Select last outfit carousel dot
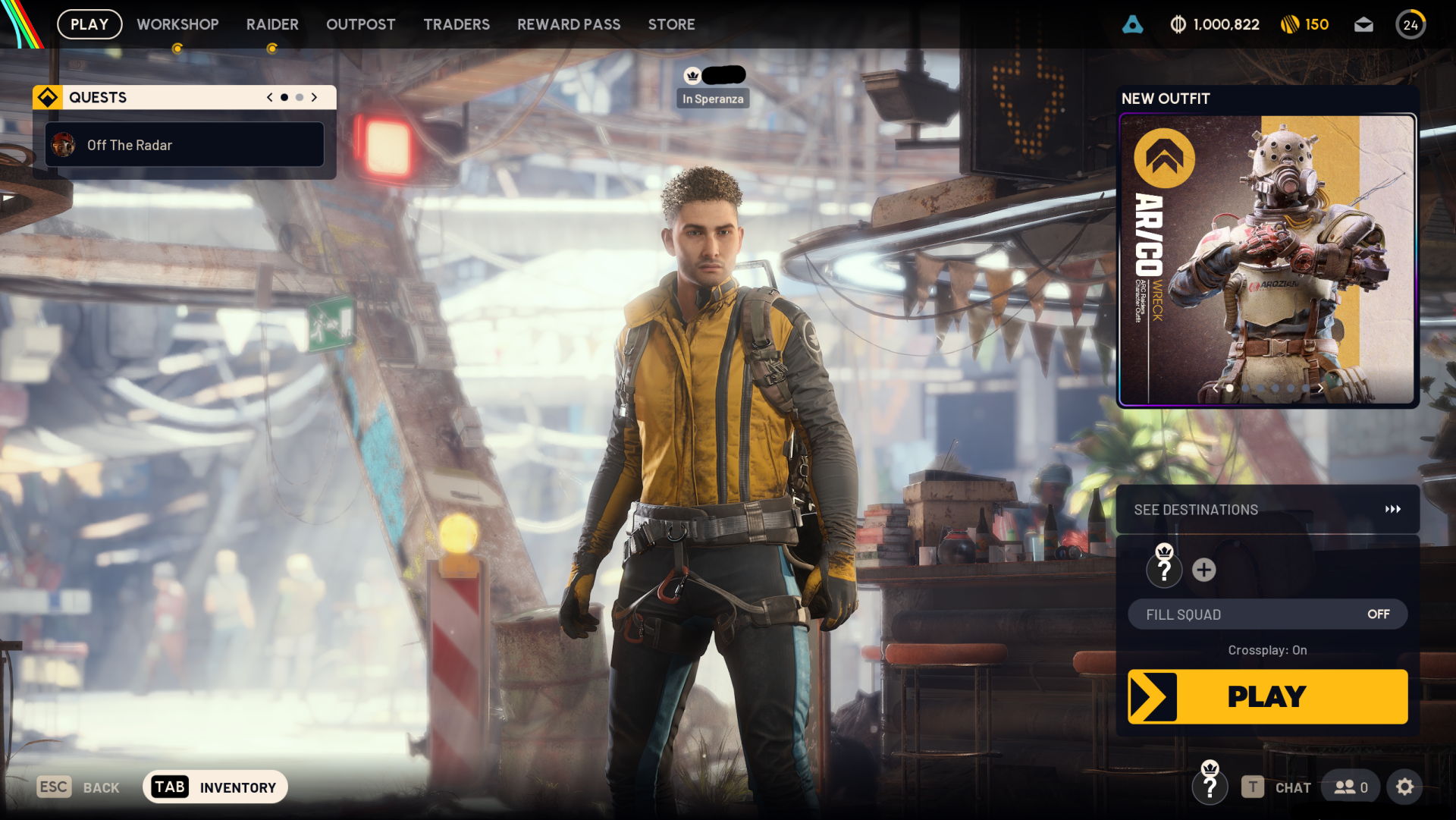Image resolution: width=1456 pixels, height=820 pixels. [1305, 388]
